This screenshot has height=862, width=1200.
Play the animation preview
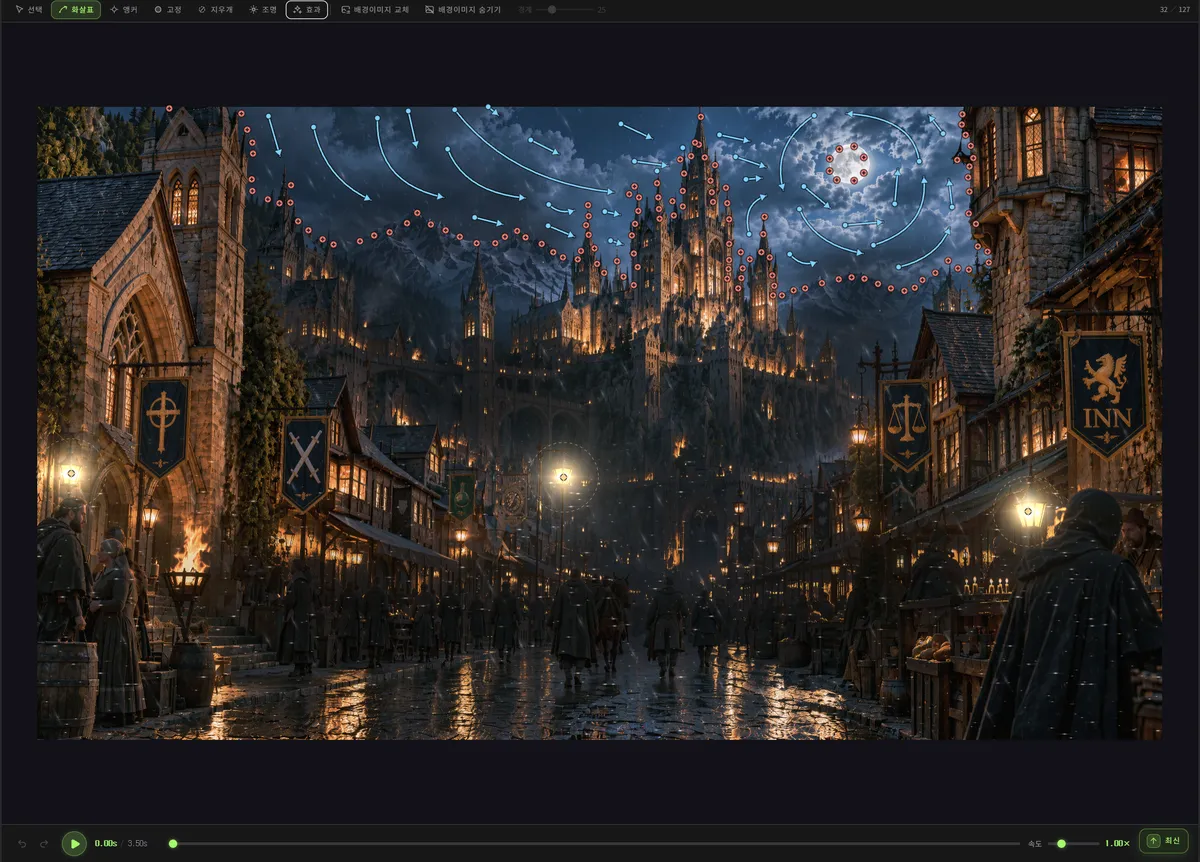click(74, 843)
